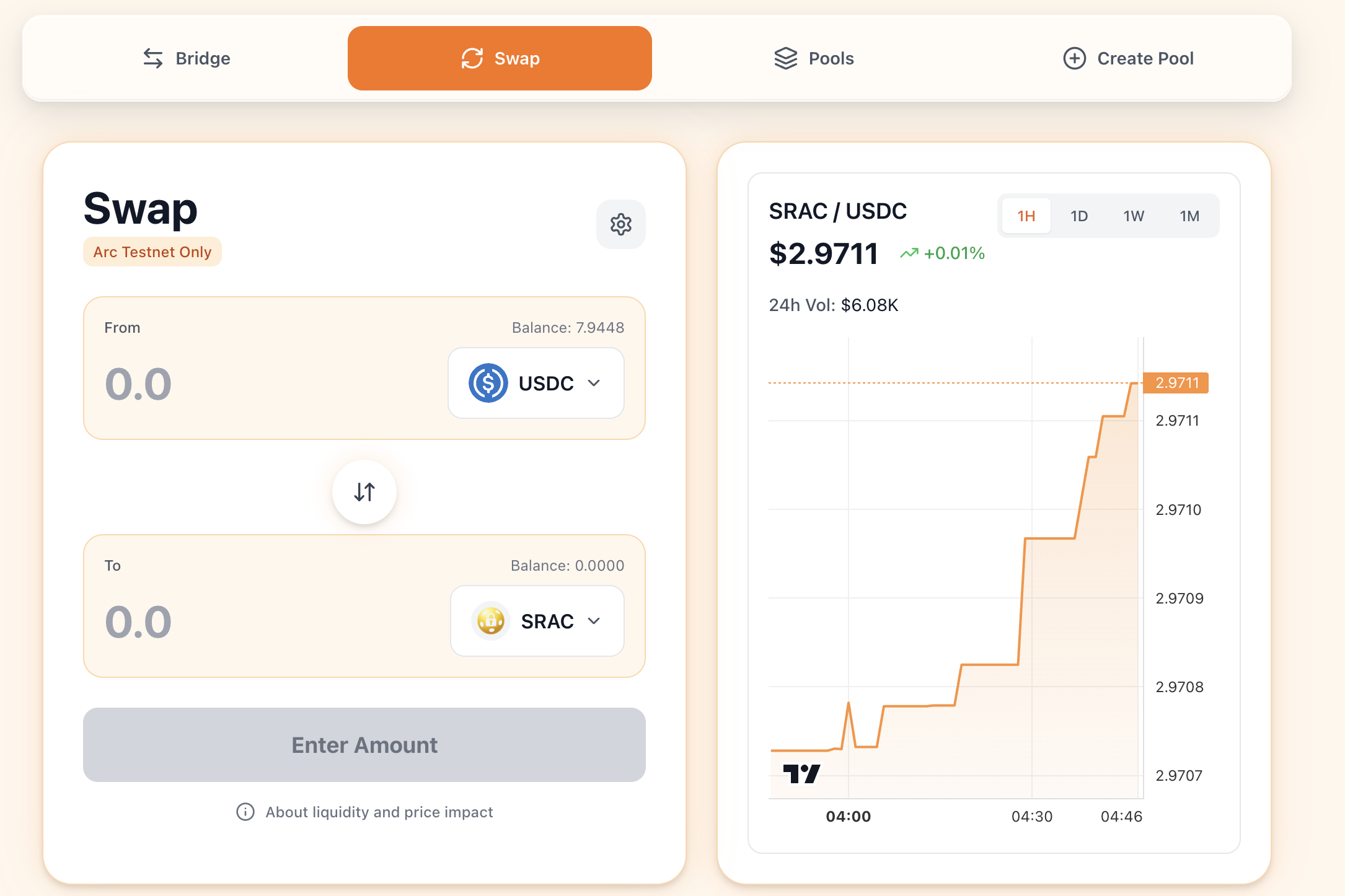Click the USDC coin logo

(x=488, y=383)
